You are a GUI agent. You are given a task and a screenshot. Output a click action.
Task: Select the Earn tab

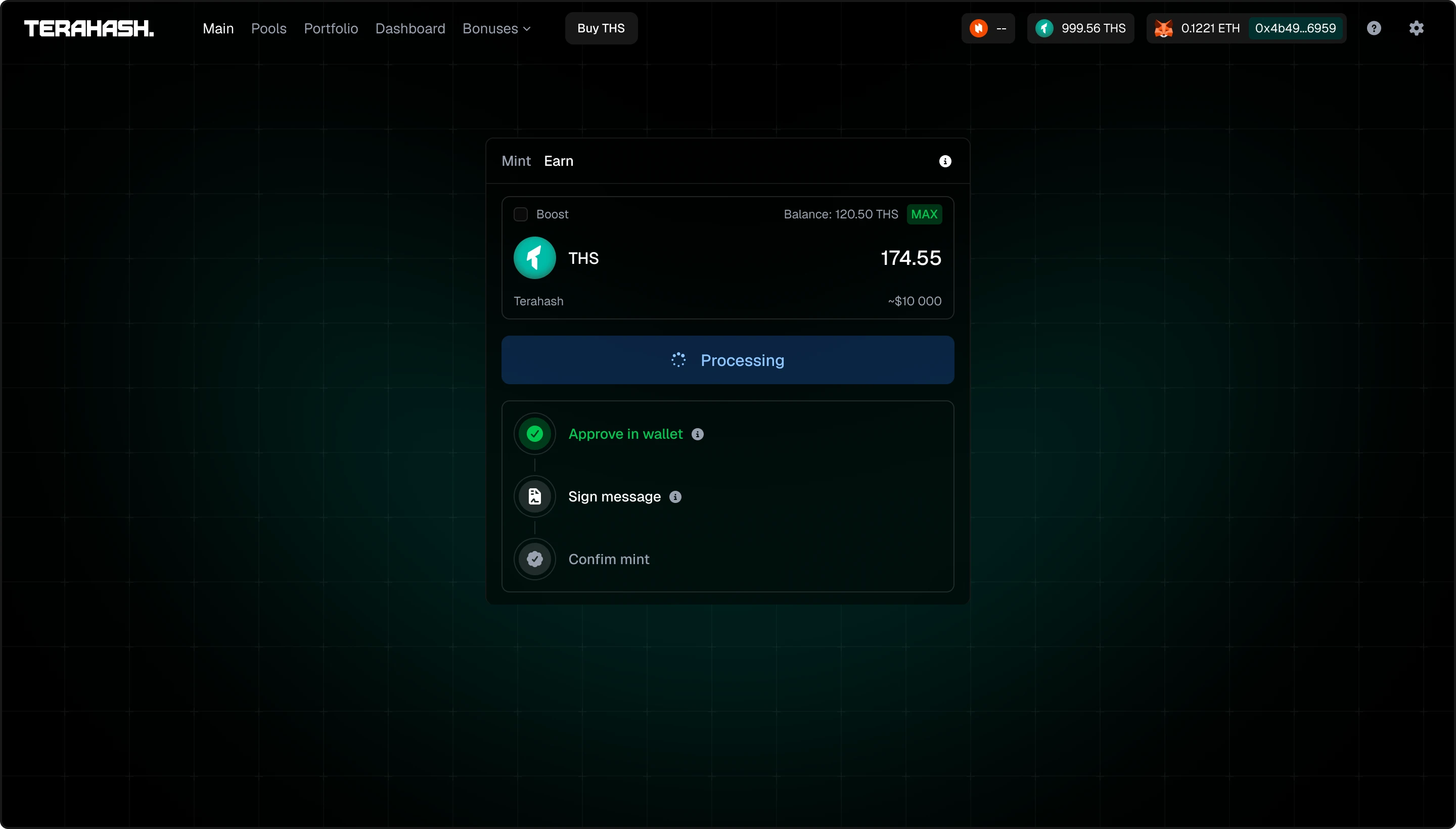tap(559, 161)
